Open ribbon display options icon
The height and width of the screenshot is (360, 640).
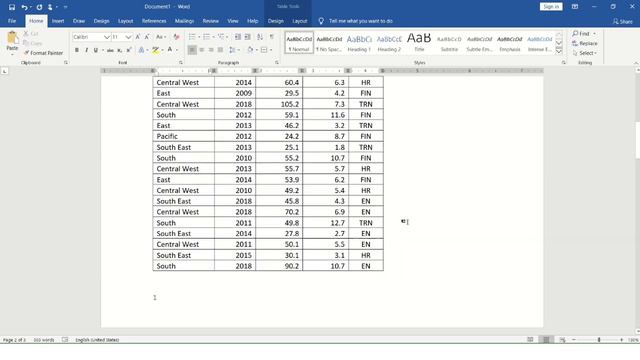click(575, 7)
